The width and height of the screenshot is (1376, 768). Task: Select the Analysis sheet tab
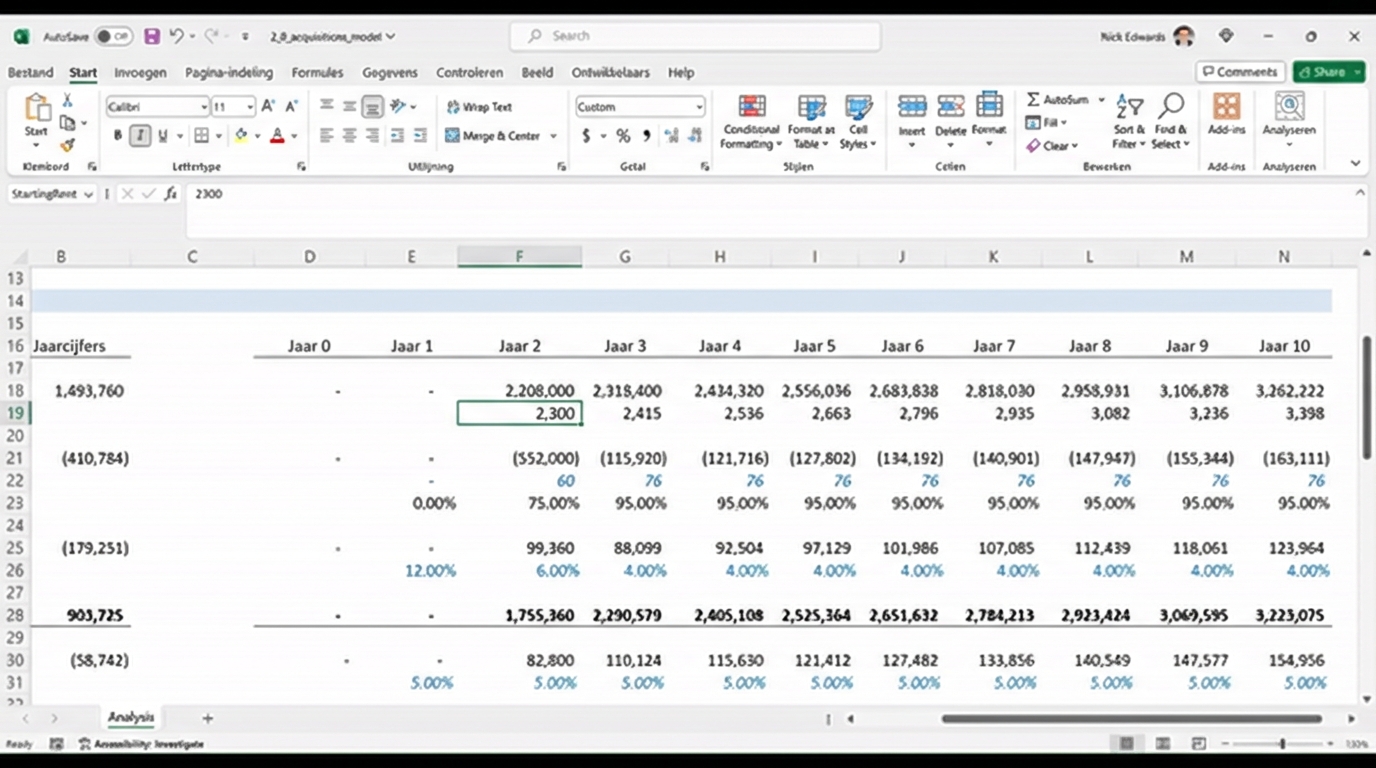point(131,717)
